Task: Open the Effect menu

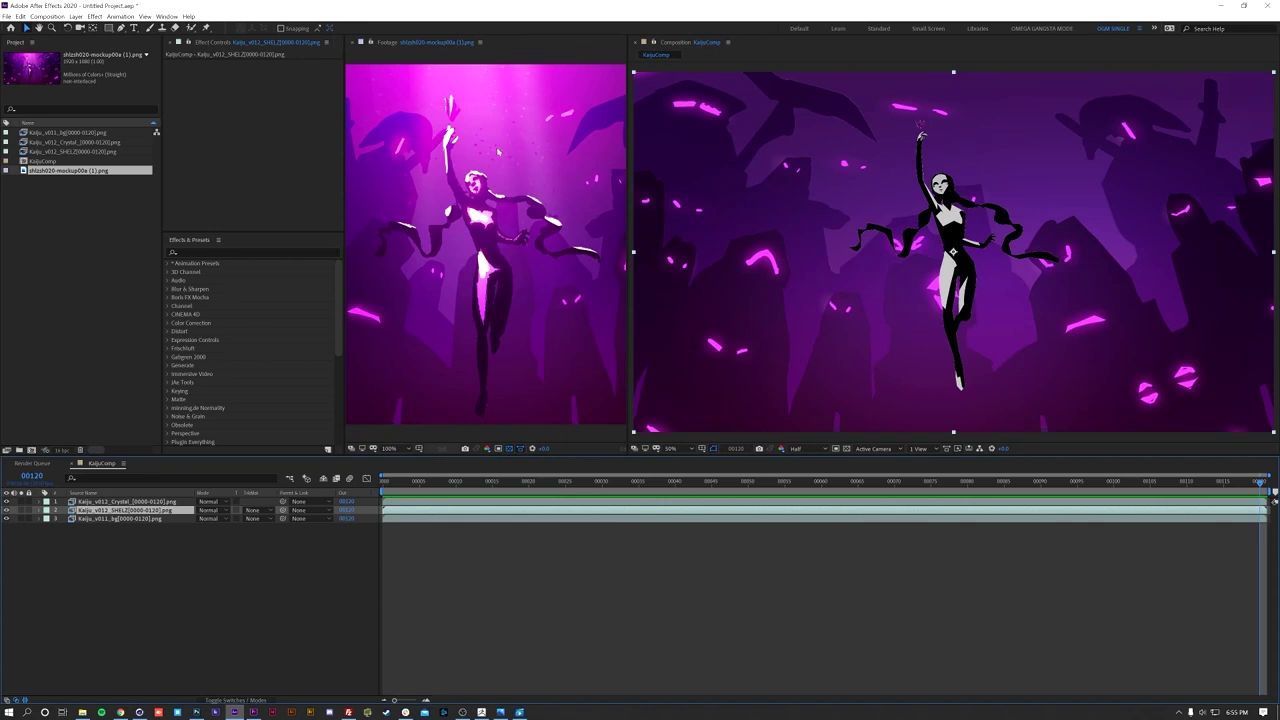Action: (95, 17)
